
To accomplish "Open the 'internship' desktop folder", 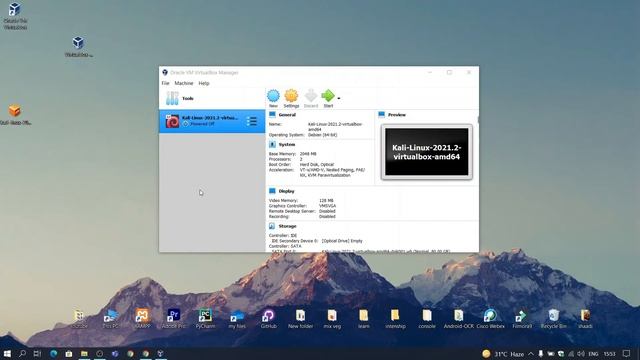I will 395,318.
